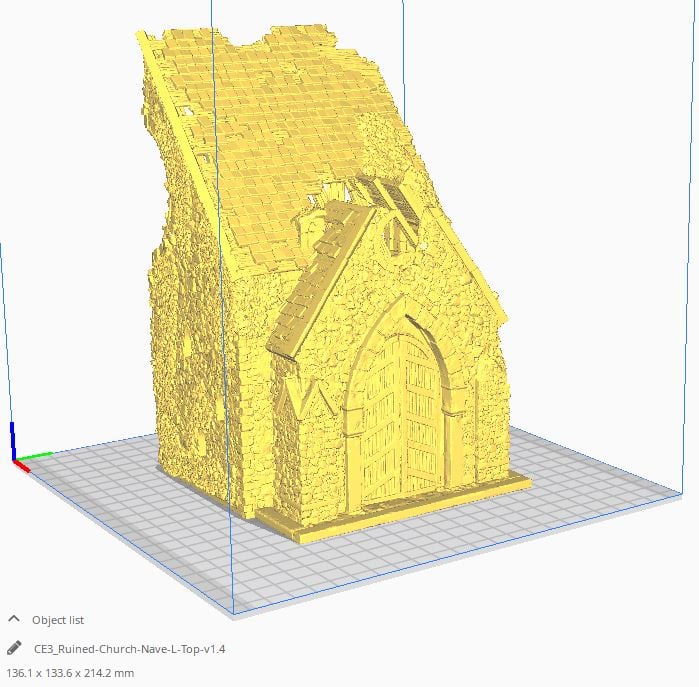
Task: Click the pencil rename icon
Action: coord(14,648)
